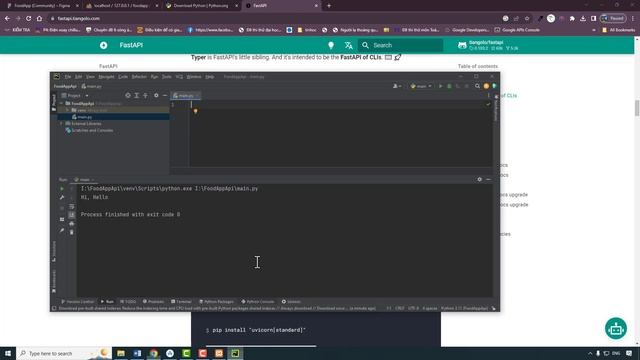Click Collapse All in Project panel

[146, 96]
